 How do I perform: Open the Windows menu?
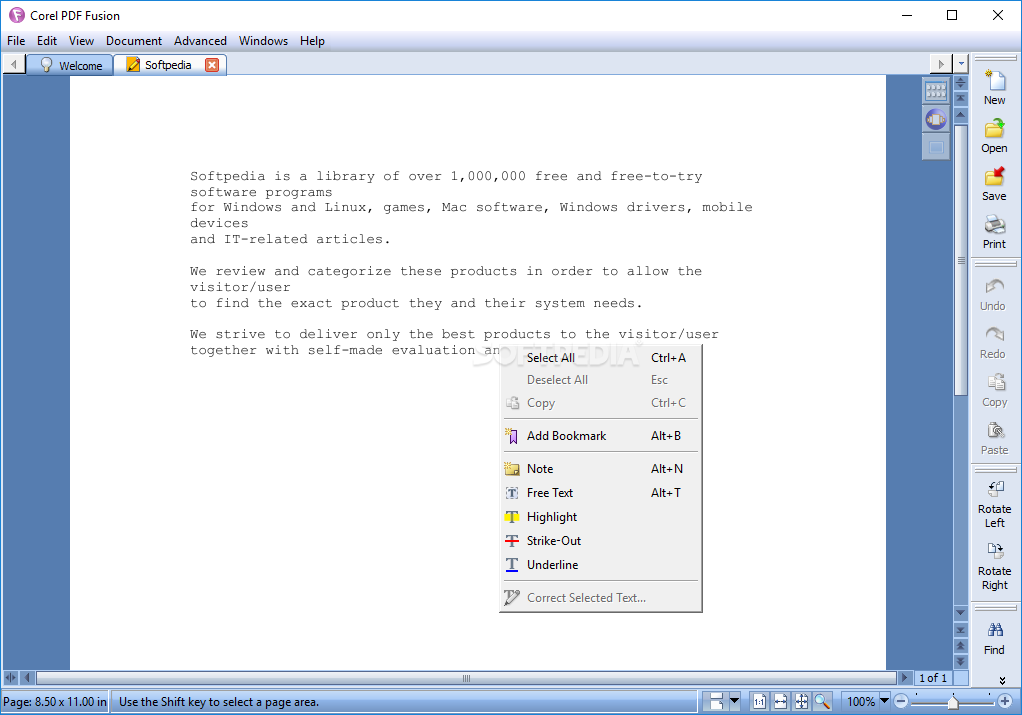(263, 40)
